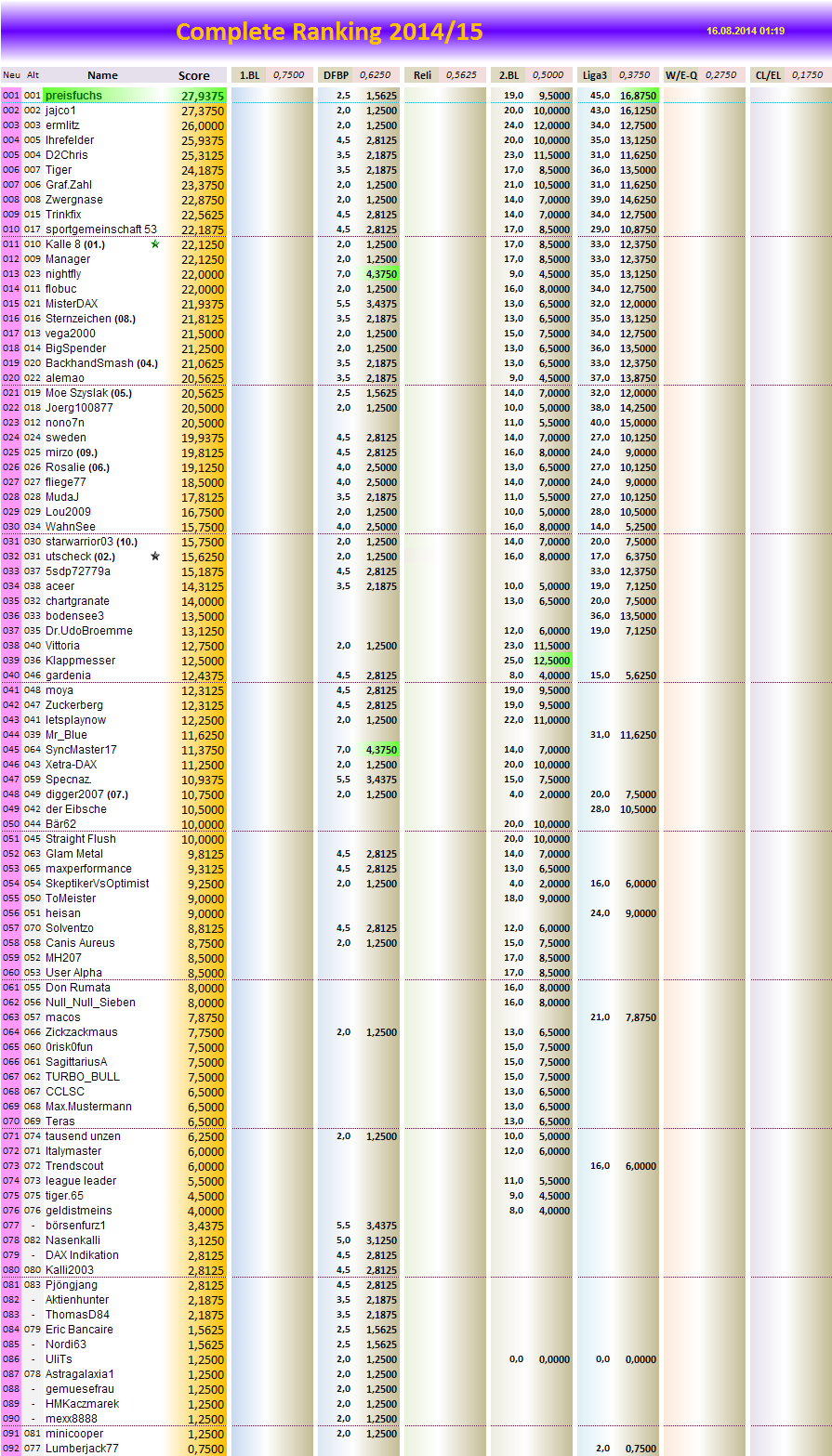Toggle sorting on the Score column header
This screenshot has height=1456, width=832.
[x=196, y=75]
